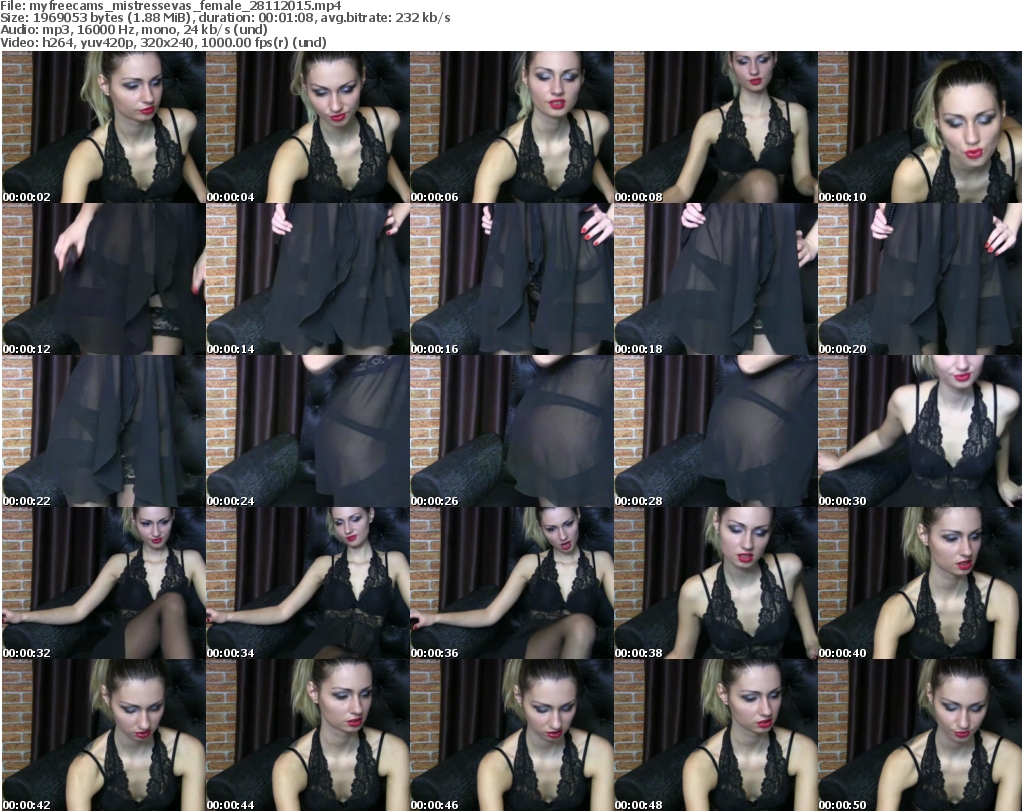The height and width of the screenshot is (811, 1024).
Task: Click the Audio mp3 info line
Action: (x=134, y=30)
